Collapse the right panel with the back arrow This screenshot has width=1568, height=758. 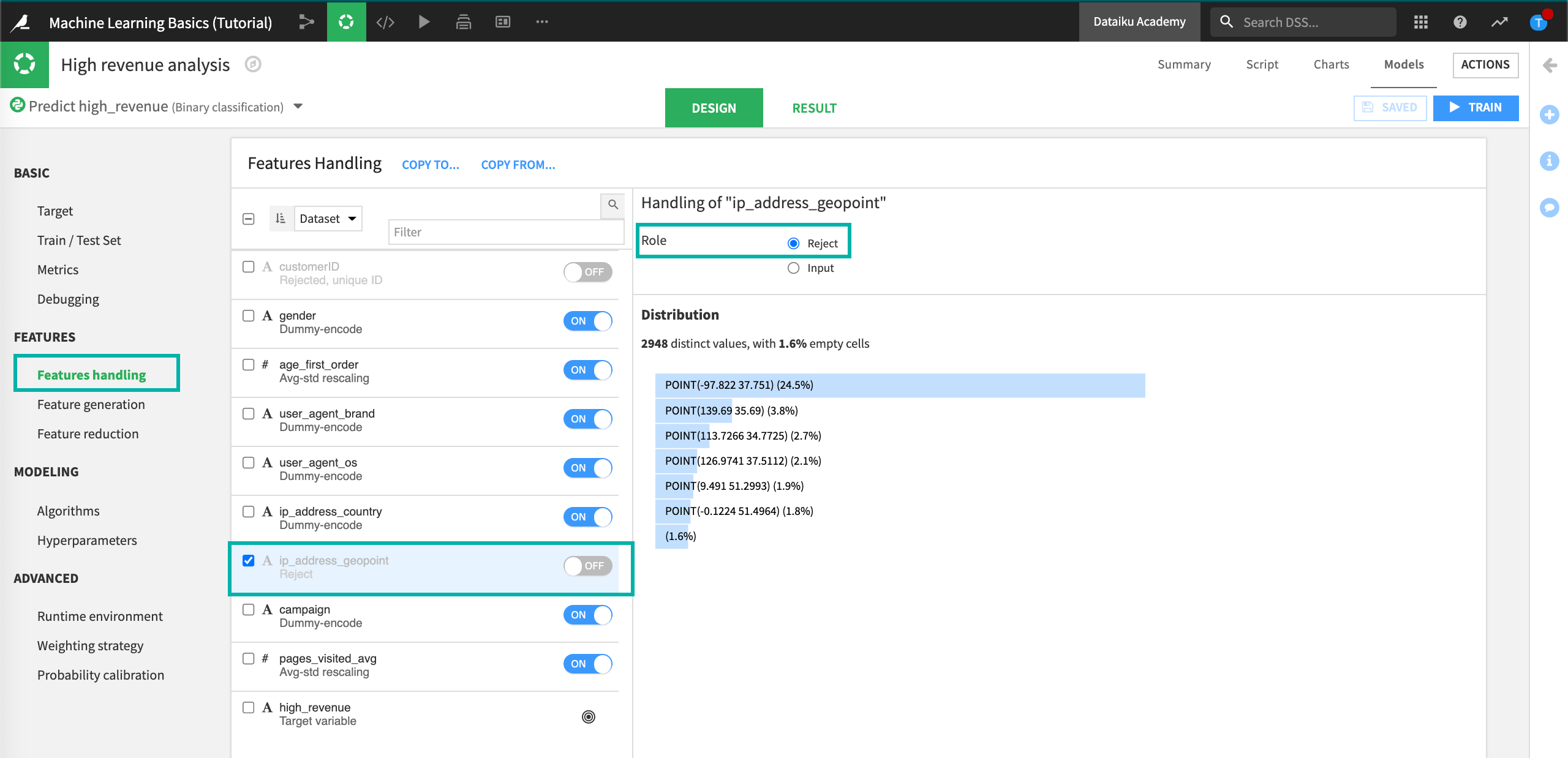coord(1550,65)
